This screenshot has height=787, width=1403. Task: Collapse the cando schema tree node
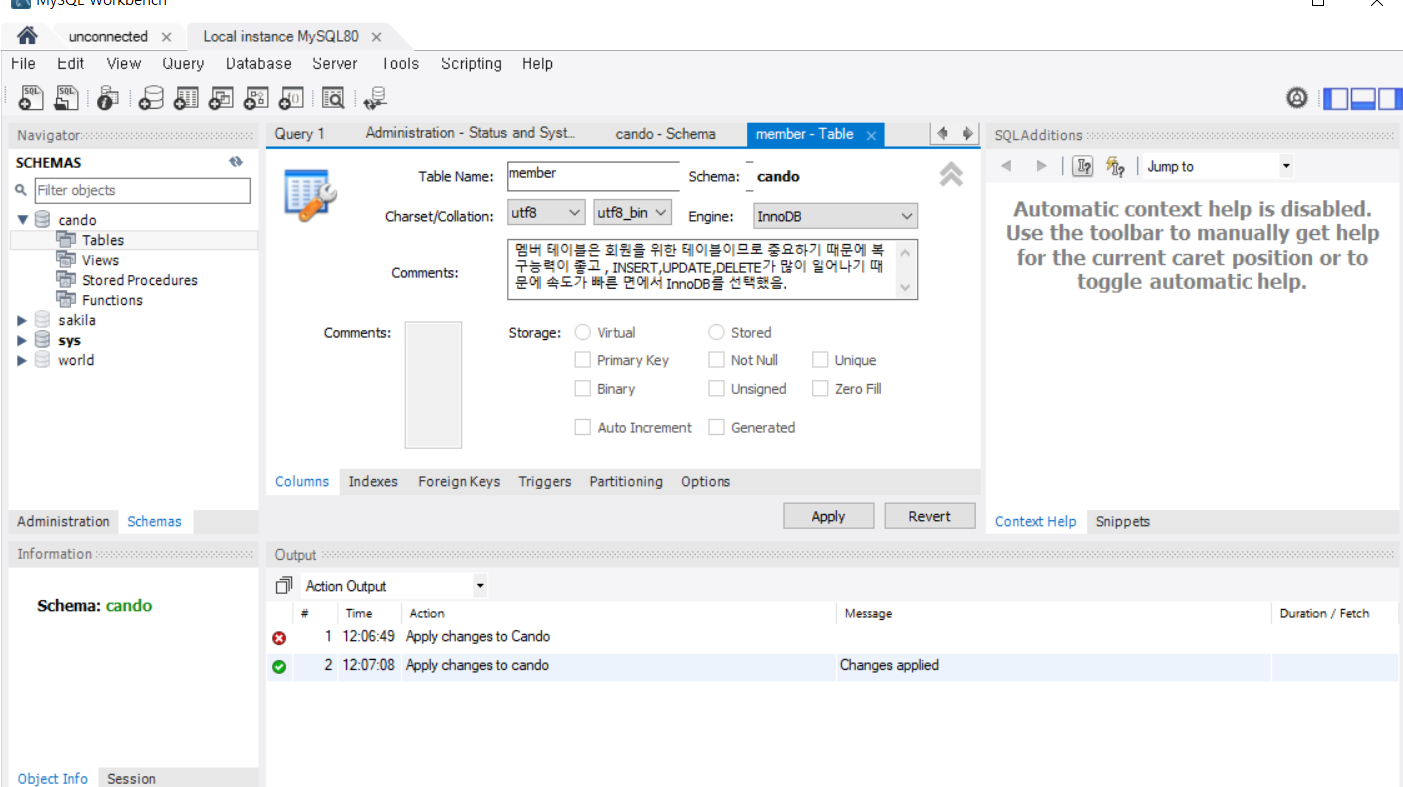point(23,220)
